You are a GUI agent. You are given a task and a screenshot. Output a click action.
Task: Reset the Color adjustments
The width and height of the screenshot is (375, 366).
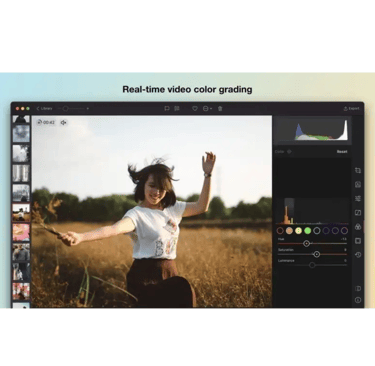[x=342, y=152]
